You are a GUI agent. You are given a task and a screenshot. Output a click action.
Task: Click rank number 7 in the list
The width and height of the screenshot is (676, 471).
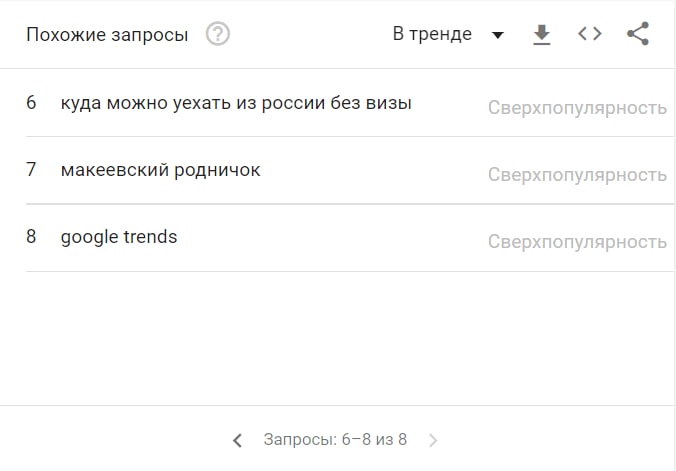click(31, 170)
